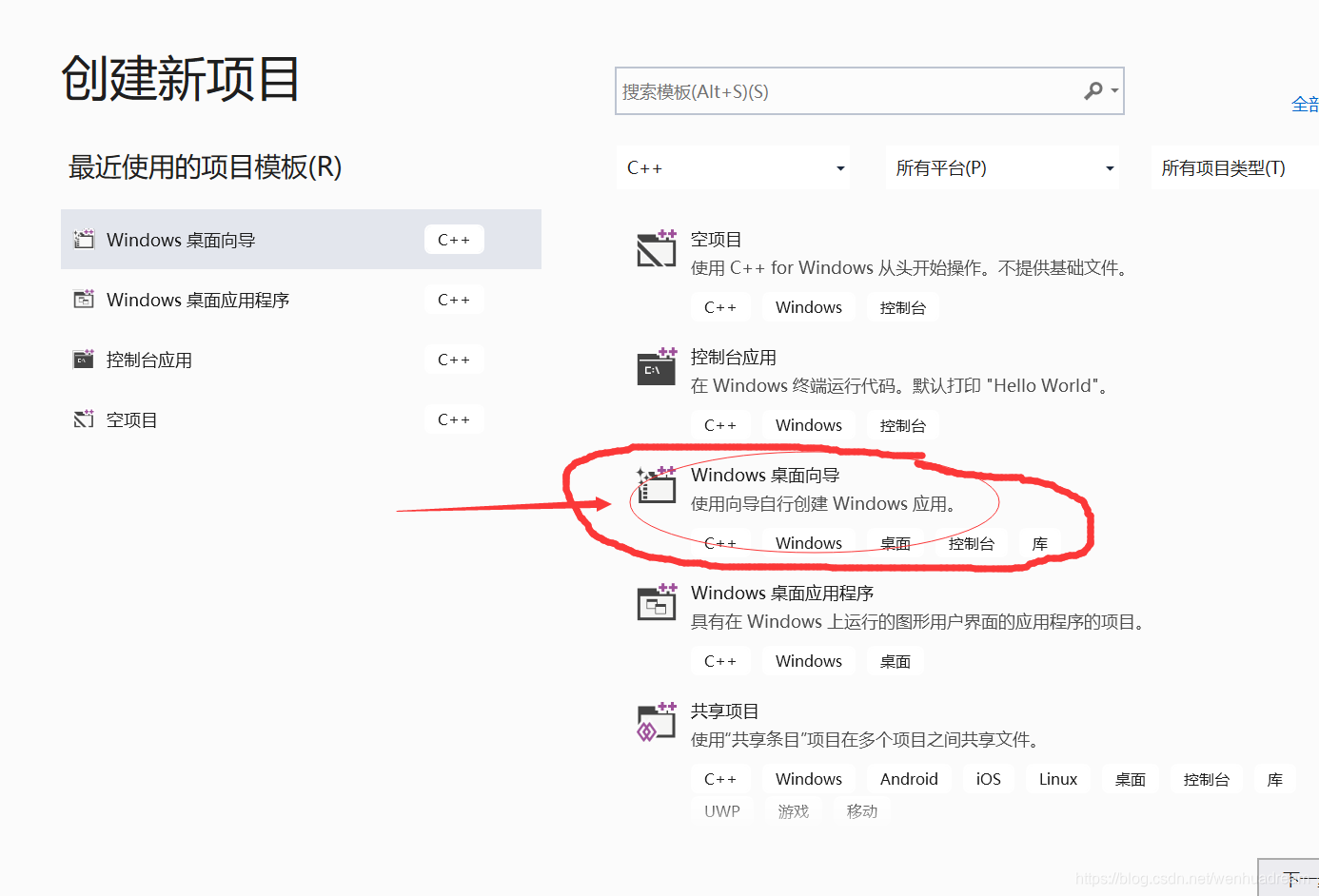Select recent template Windows 桌面向导
Image resolution: width=1319 pixels, height=896 pixels.
click(x=301, y=240)
